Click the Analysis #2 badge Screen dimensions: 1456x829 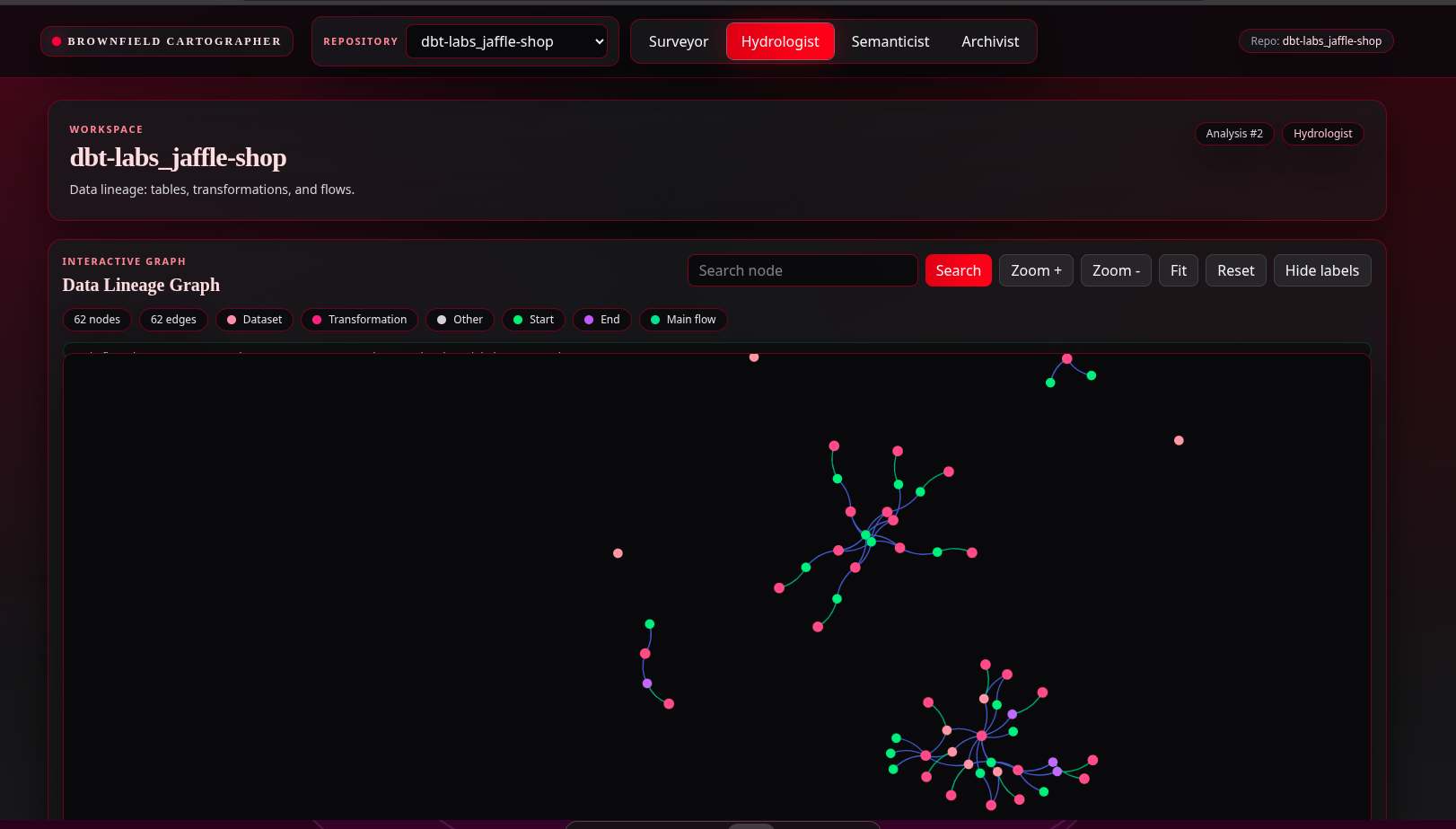(x=1234, y=134)
